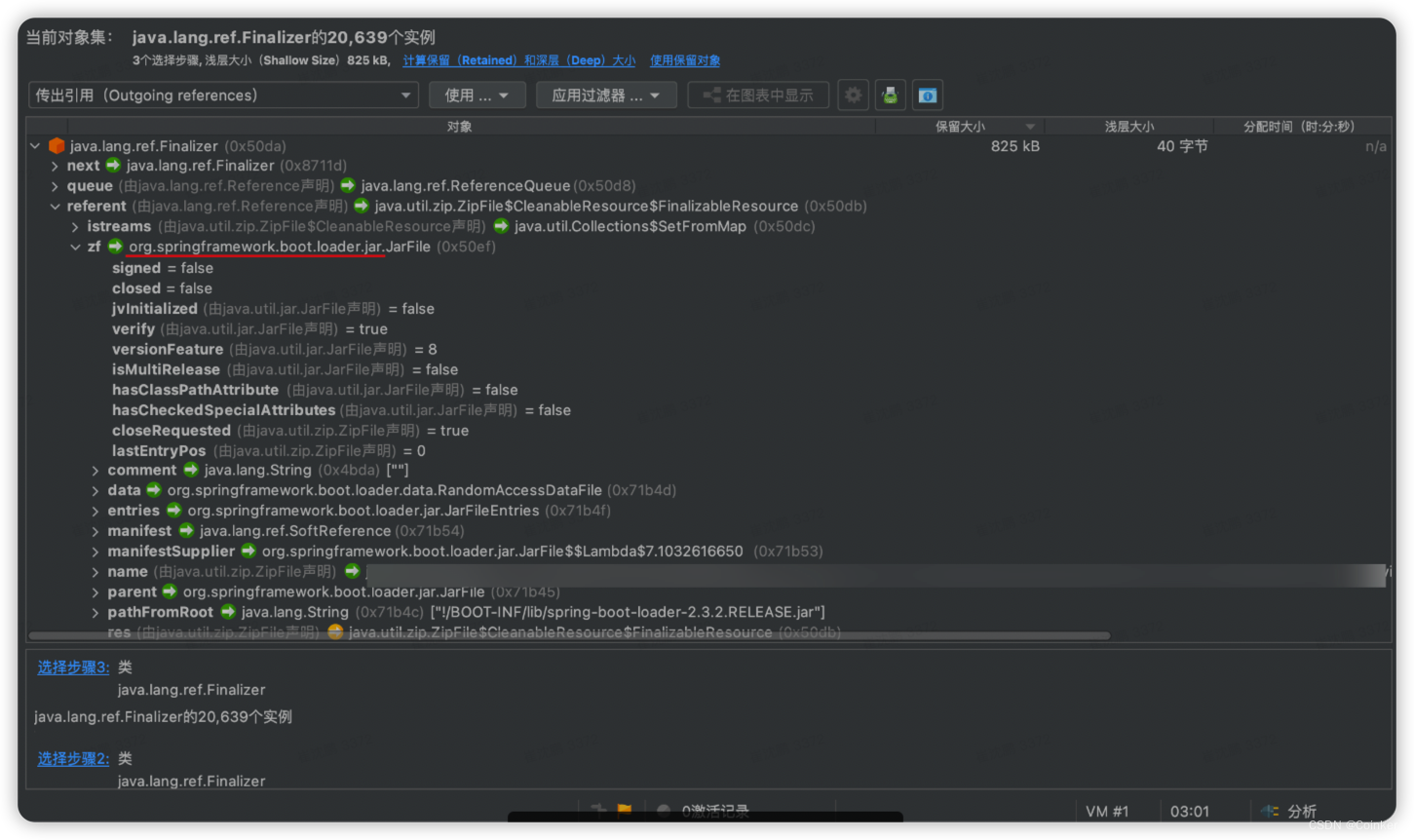Select the hasCheckedSpecialAttributes = false row

click(x=341, y=410)
